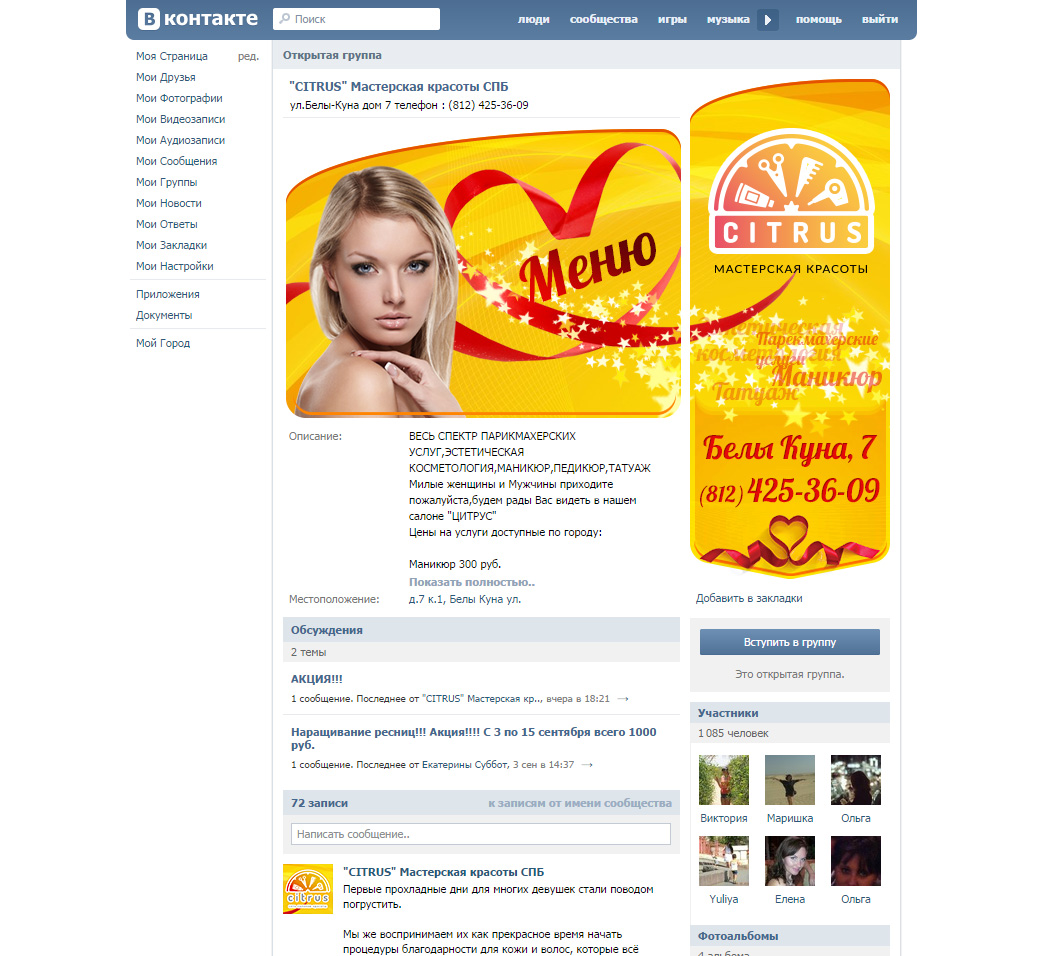Click the name Виктория
The image size is (1060, 956).
click(x=724, y=818)
